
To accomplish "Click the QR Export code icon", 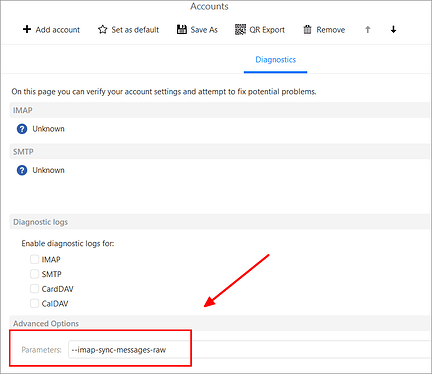I will pyautogui.click(x=240, y=29).
